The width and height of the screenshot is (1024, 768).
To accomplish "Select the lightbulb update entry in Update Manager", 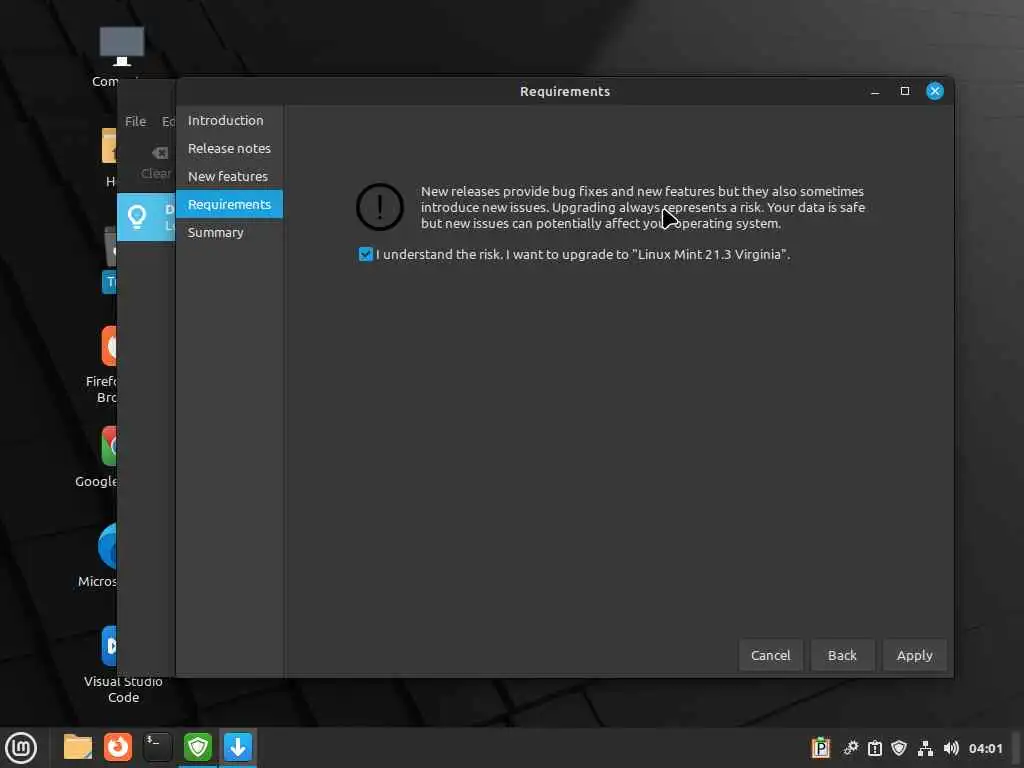I will tap(146, 217).
